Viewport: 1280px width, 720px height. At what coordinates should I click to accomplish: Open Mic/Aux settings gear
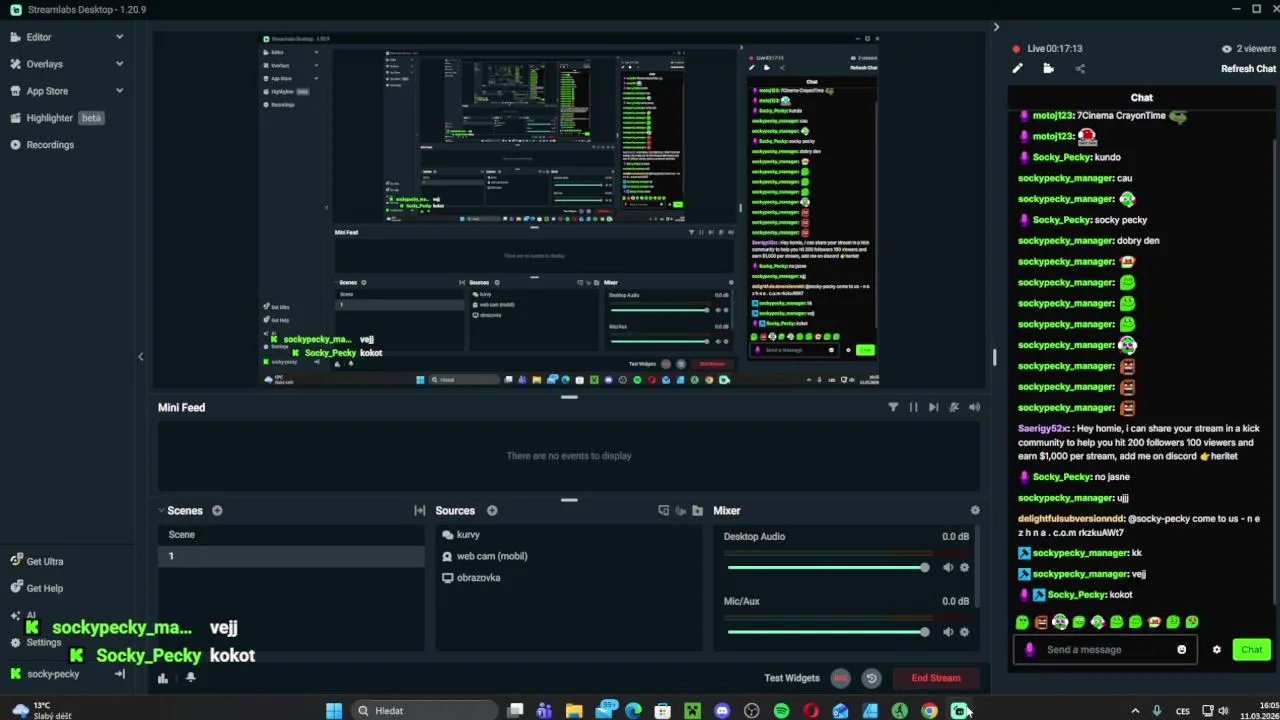point(964,632)
